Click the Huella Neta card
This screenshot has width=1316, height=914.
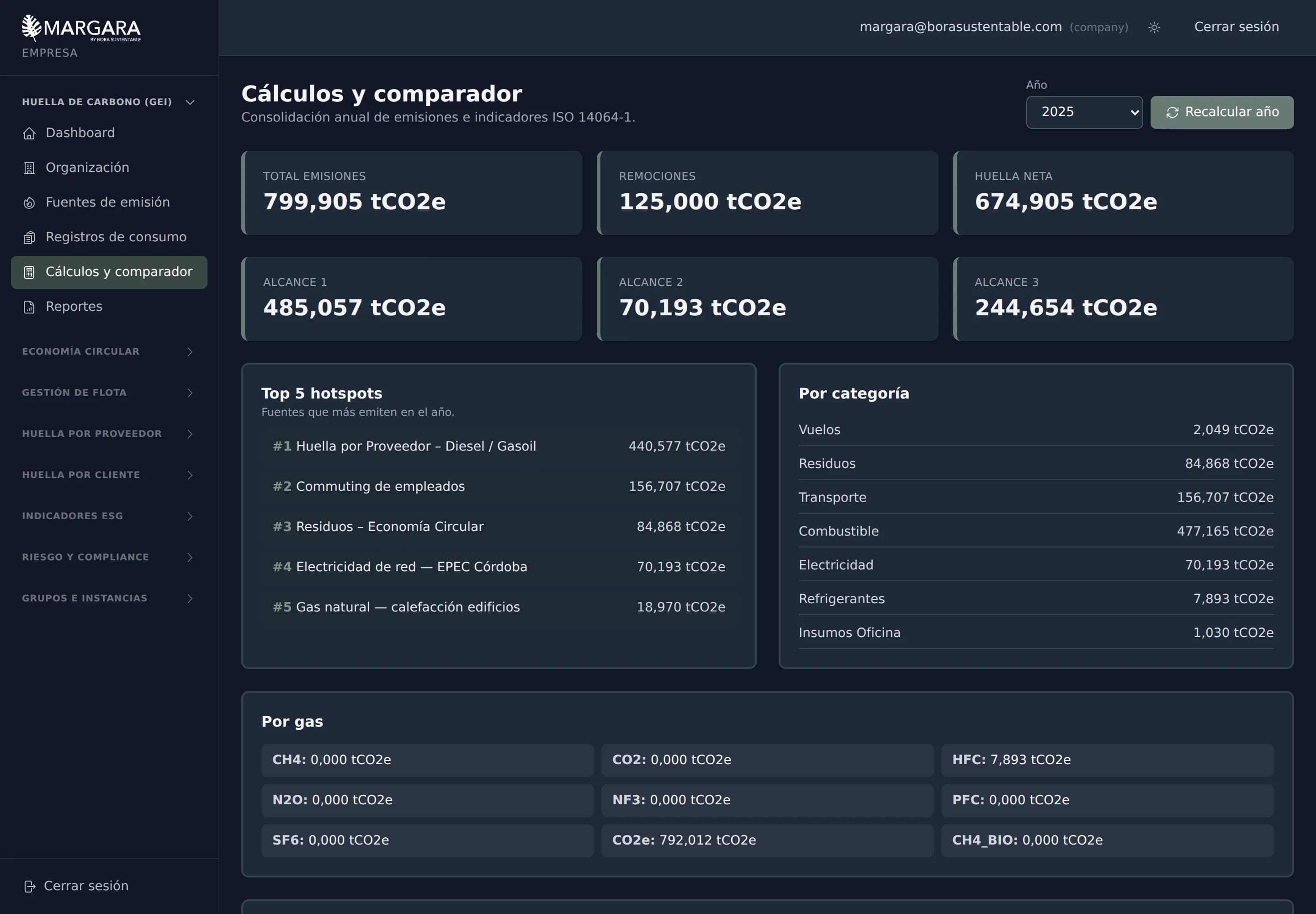[1123, 193]
